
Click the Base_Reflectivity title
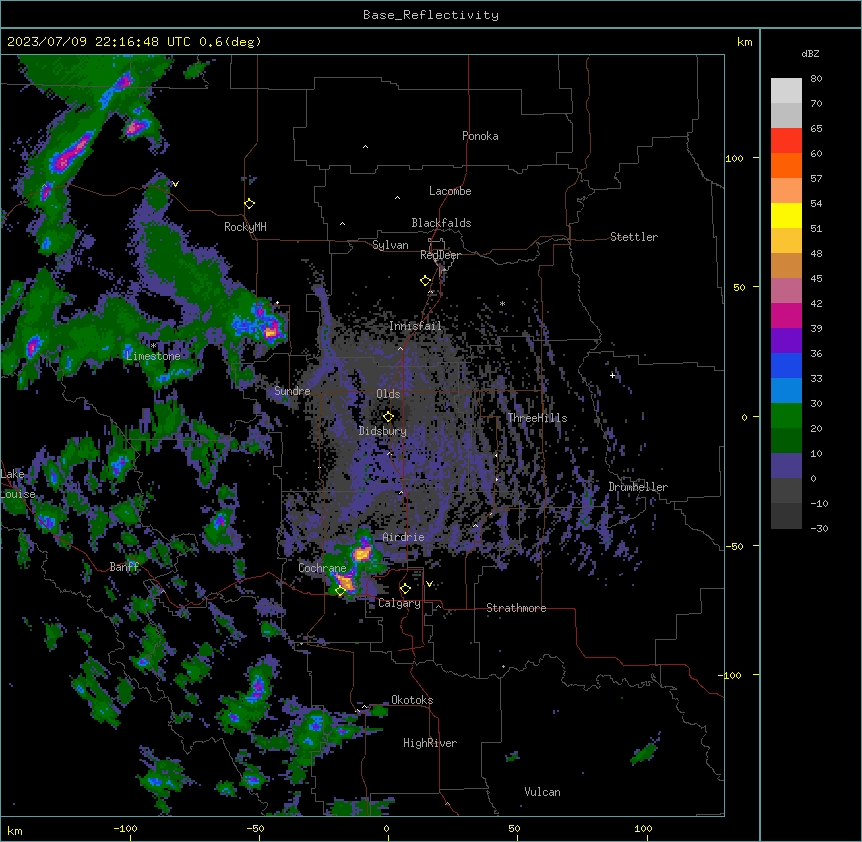point(431,15)
